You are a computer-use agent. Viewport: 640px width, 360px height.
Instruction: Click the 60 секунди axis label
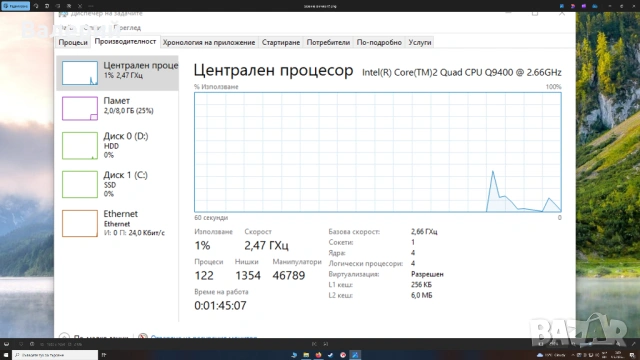point(211,218)
